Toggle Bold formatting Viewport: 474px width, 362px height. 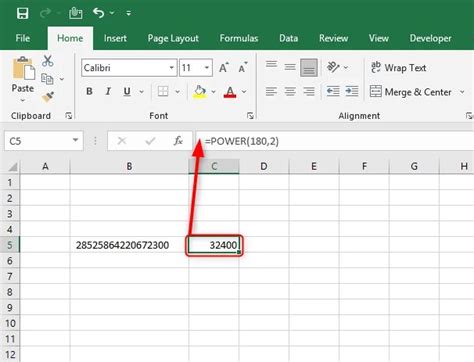click(x=89, y=91)
